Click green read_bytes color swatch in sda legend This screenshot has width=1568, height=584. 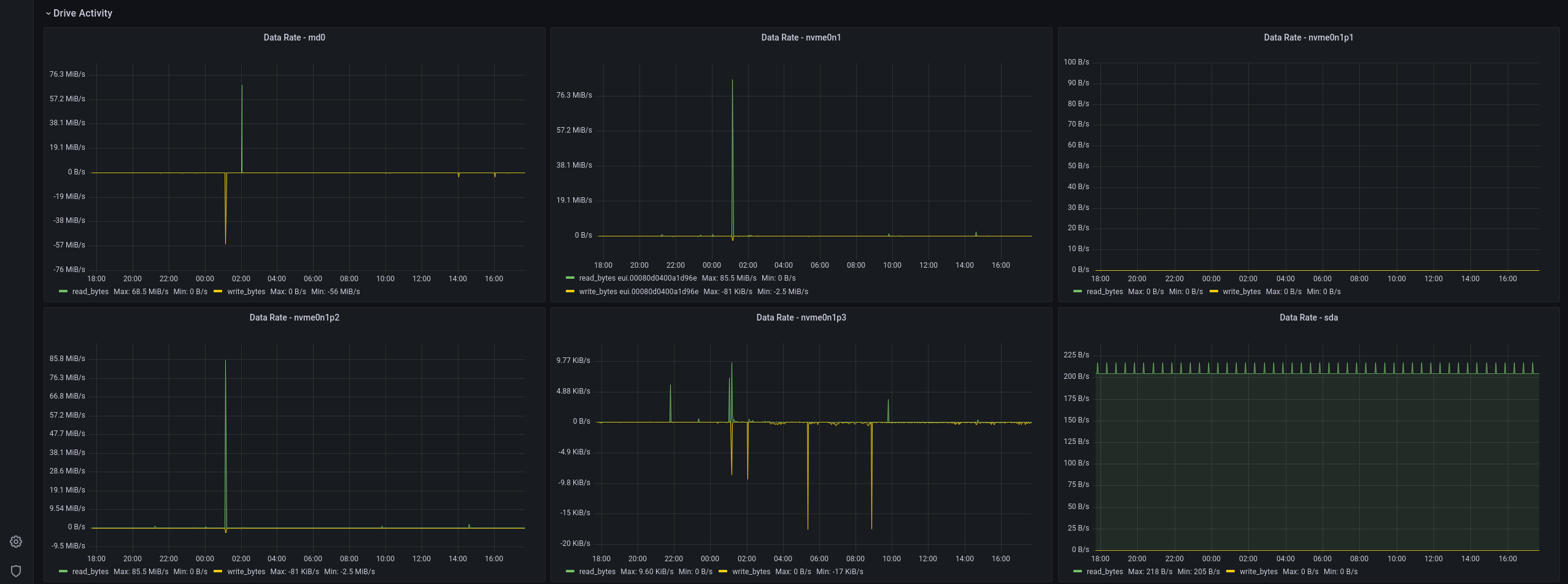pos(1078,572)
